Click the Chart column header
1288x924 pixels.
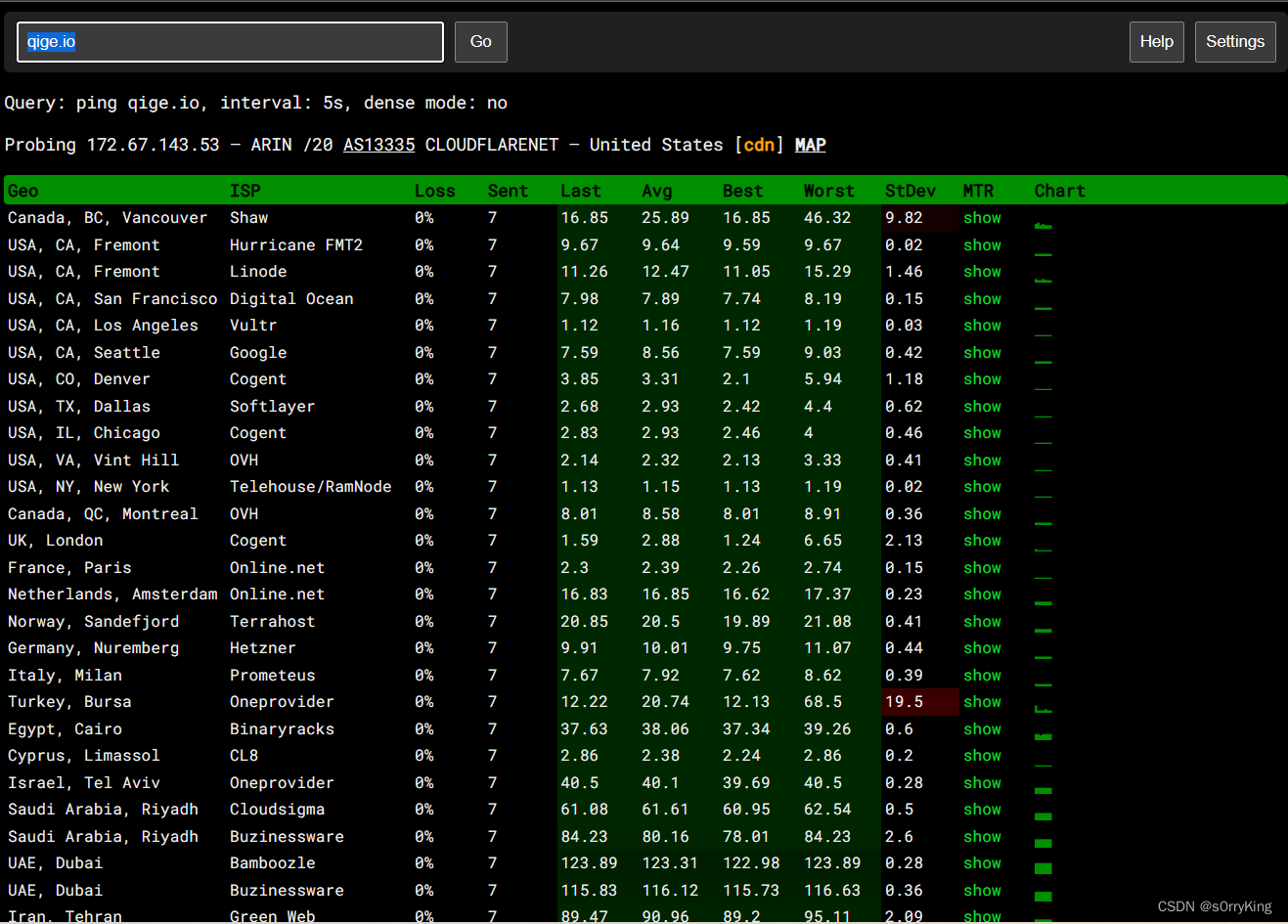pos(1059,191)
